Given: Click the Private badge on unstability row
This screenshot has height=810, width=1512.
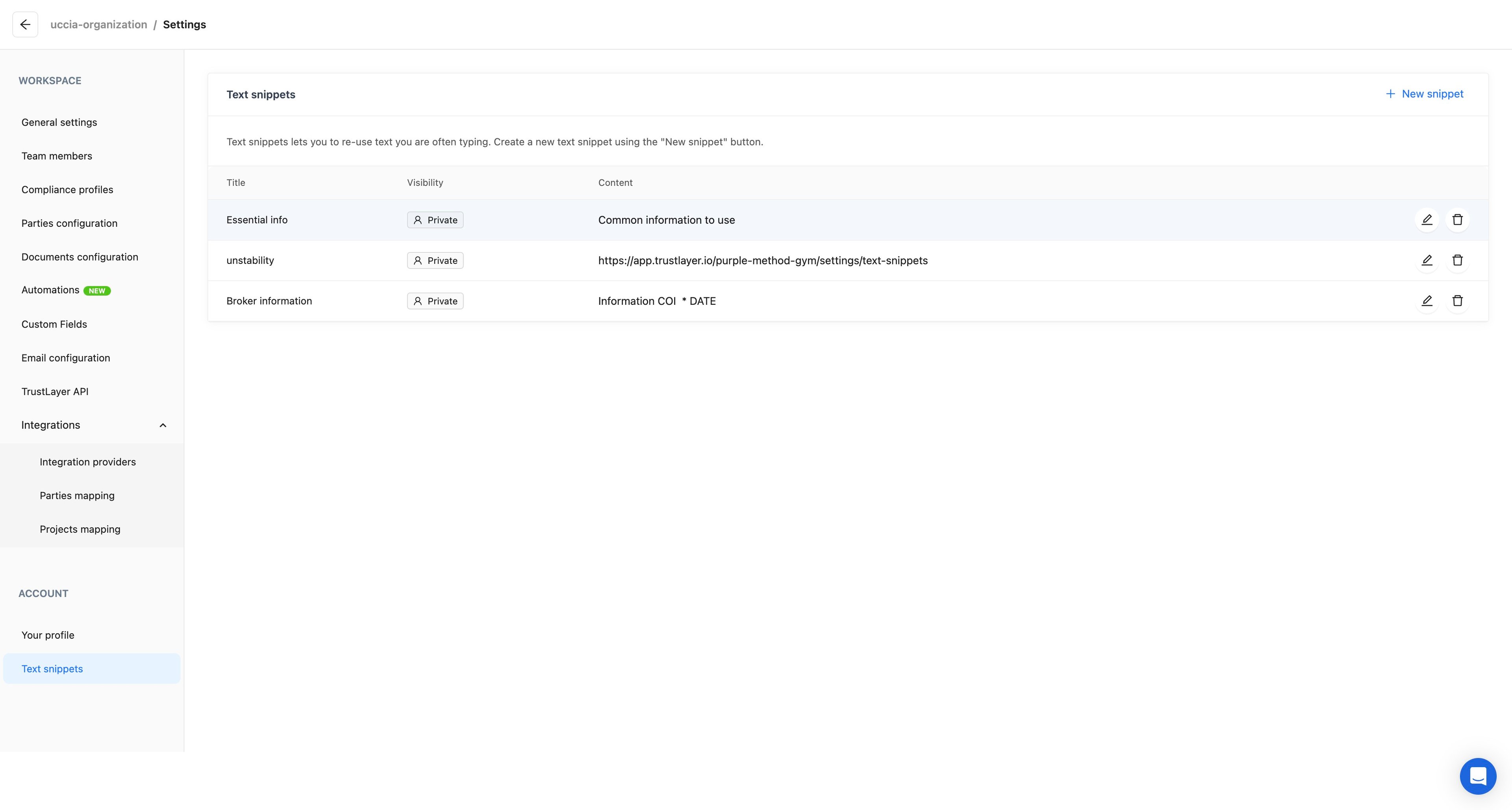Looking at the screenshot, I should (435, 261).
